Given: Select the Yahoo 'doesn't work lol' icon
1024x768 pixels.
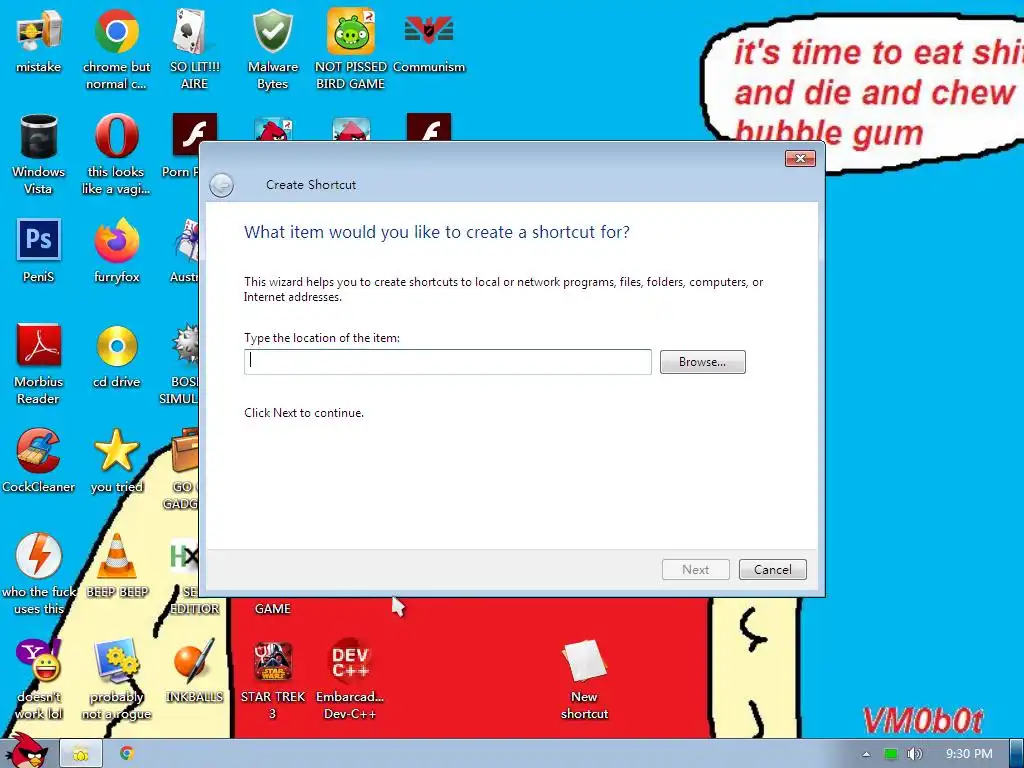Looking at the screenshot, I should point(39,679).
